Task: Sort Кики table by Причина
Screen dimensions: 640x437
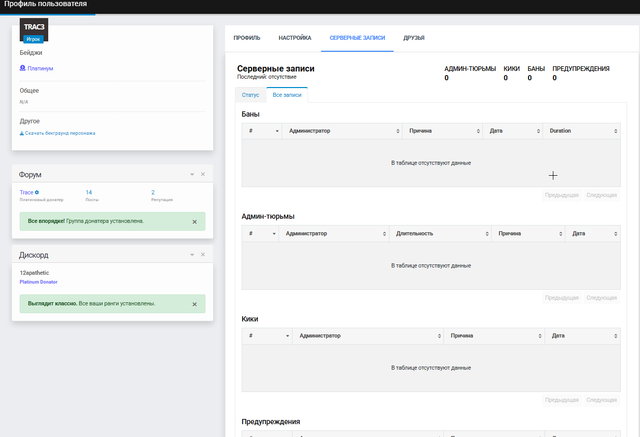Action: click(494, 336)
